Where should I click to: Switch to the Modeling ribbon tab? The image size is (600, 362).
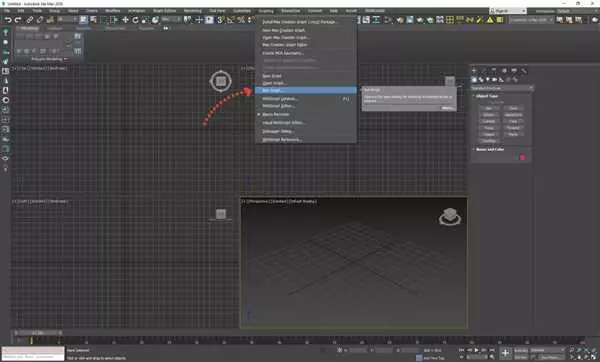29,28
